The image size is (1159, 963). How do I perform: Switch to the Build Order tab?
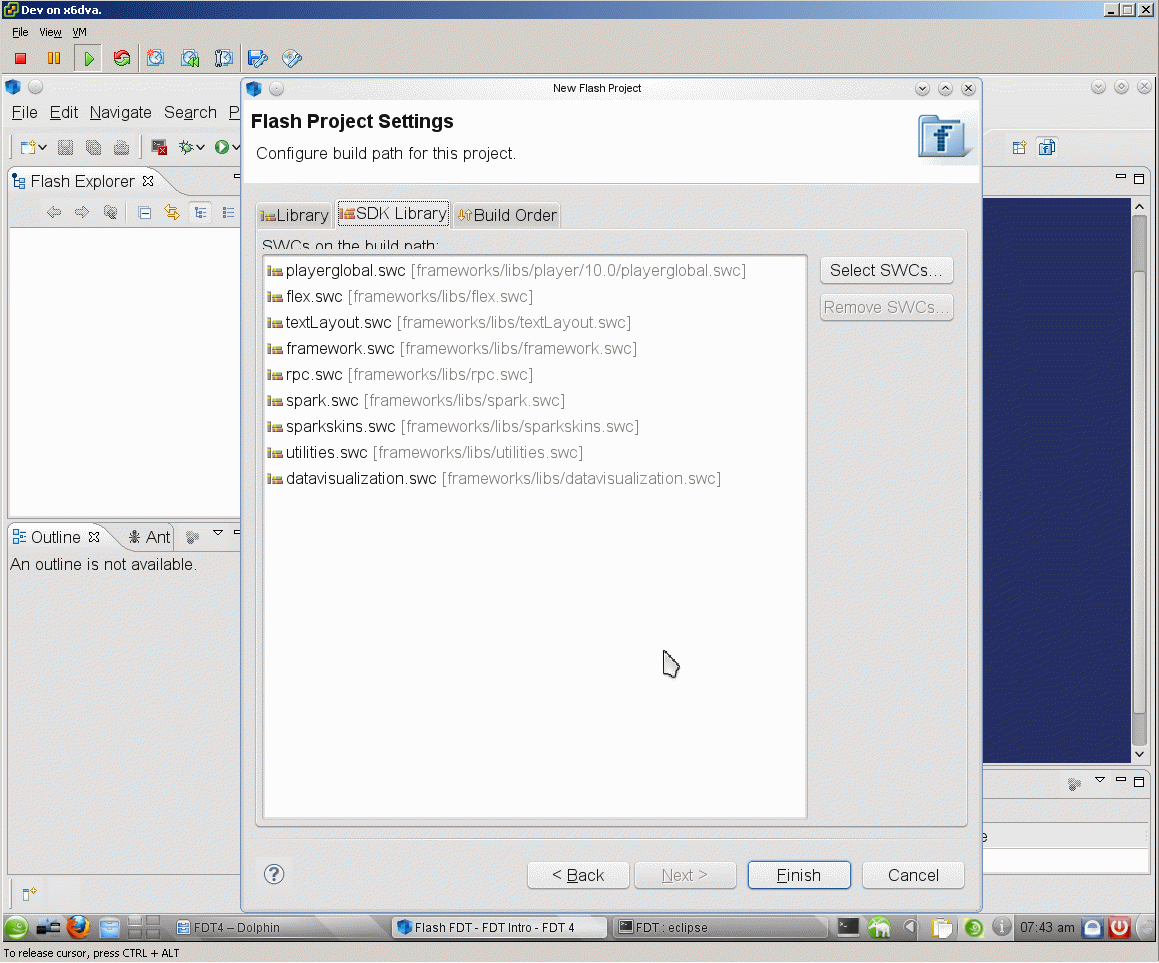pos(507,215)
